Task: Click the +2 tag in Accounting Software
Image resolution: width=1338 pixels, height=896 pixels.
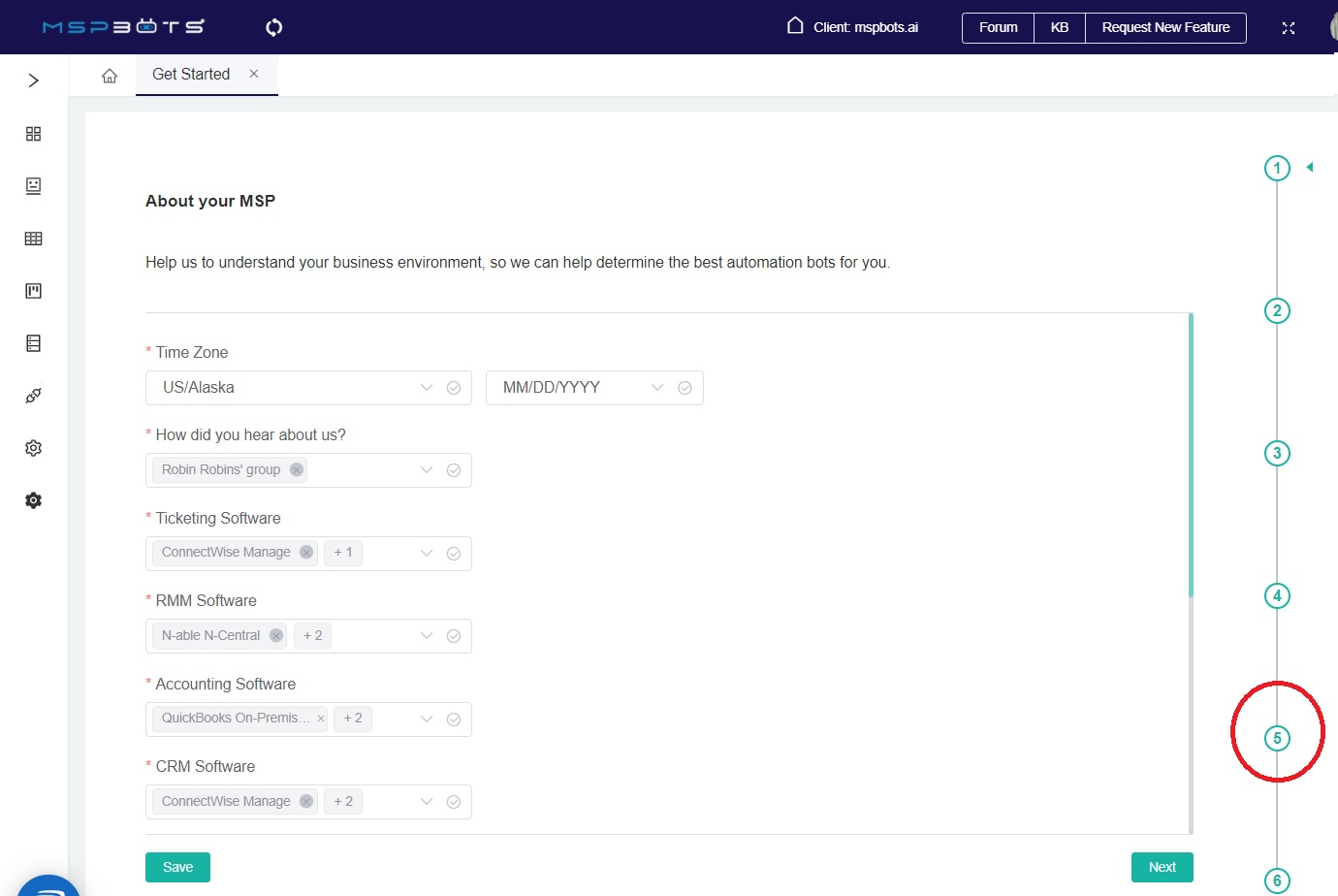Action: click(353, 718)
